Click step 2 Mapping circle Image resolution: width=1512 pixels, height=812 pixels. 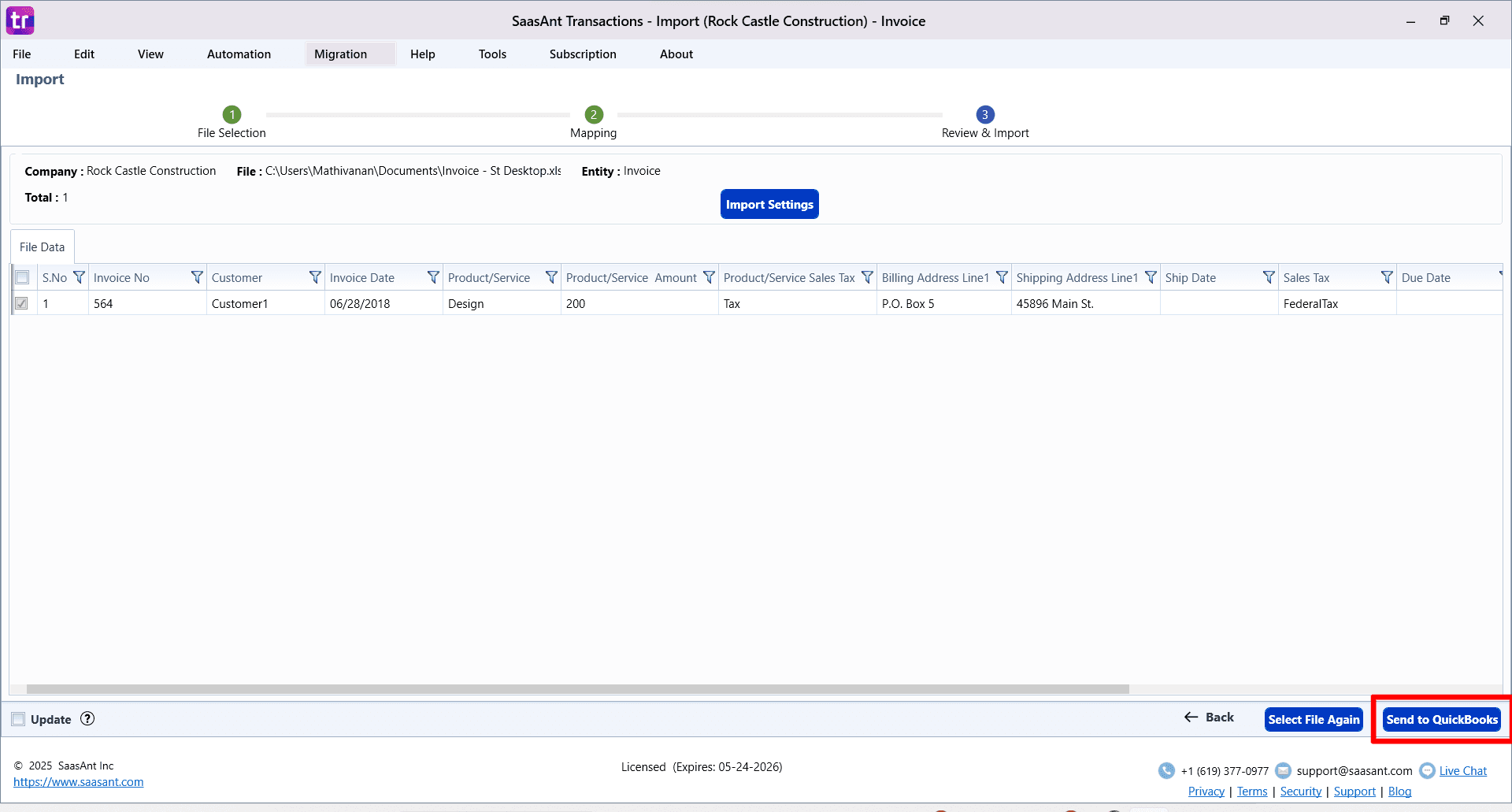click(x=594, y=114)
